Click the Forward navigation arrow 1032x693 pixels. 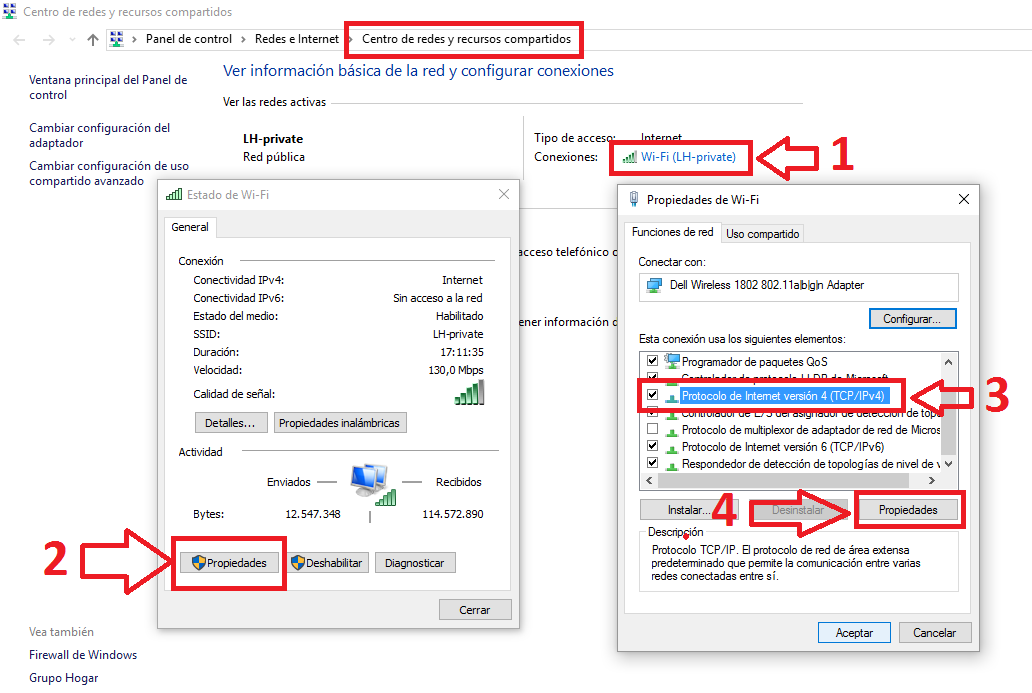point(48,39)
